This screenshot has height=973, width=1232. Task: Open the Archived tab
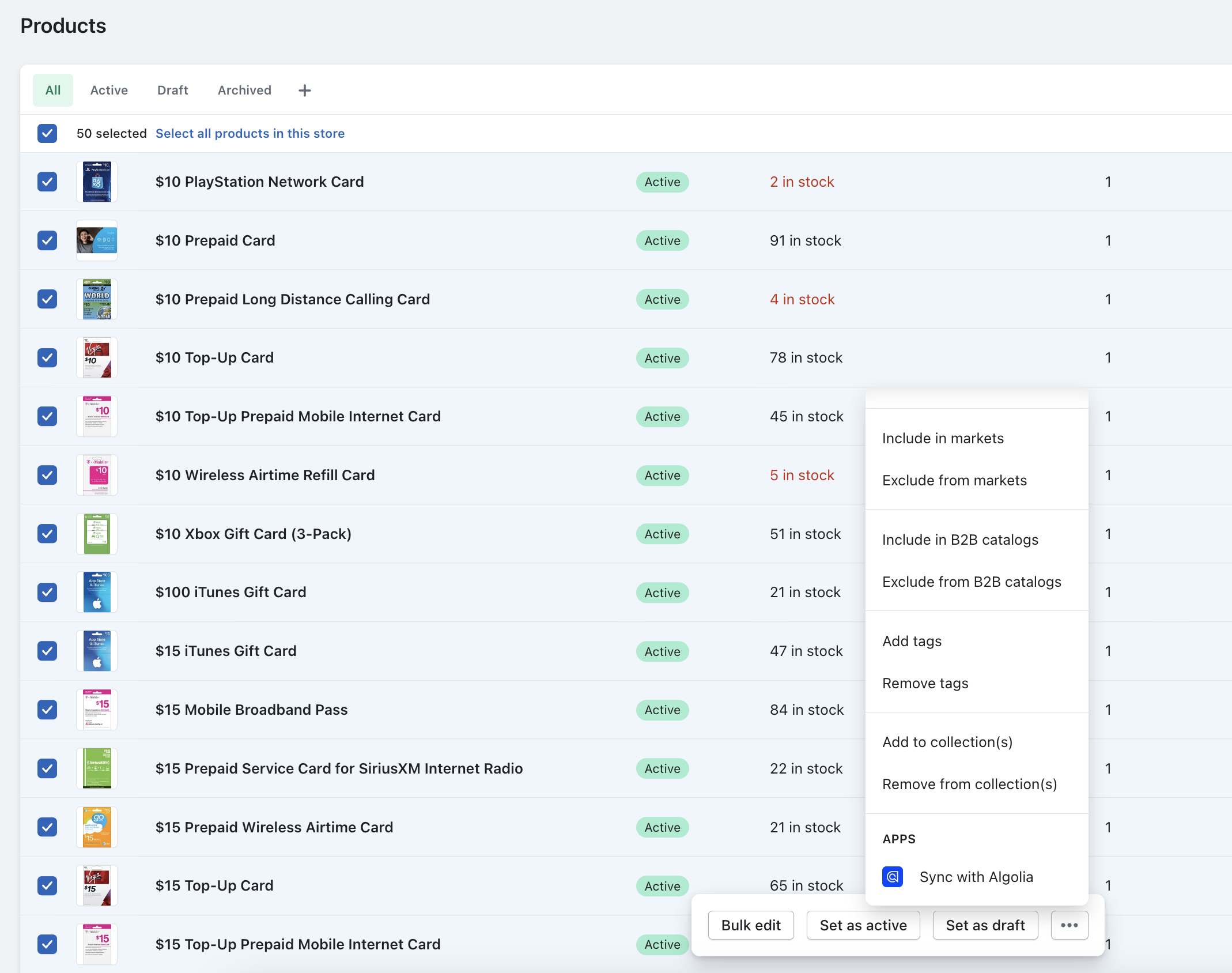coord(244,90)
